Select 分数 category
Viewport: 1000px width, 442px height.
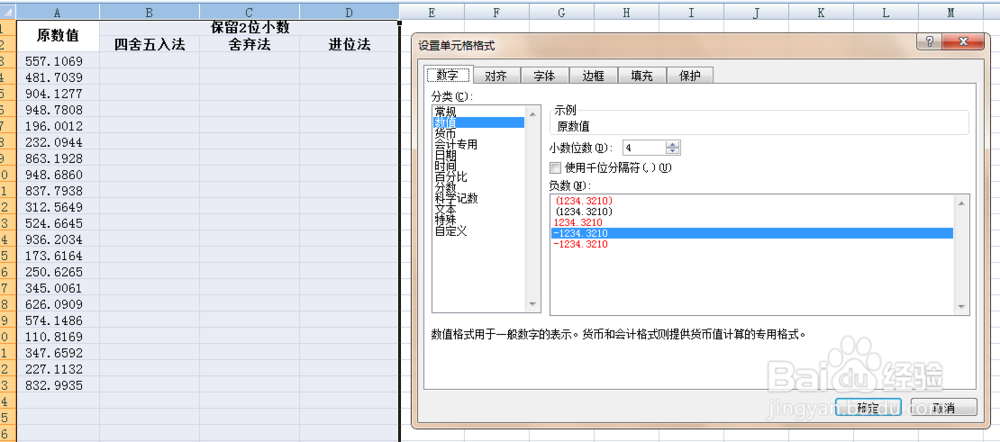478,188
